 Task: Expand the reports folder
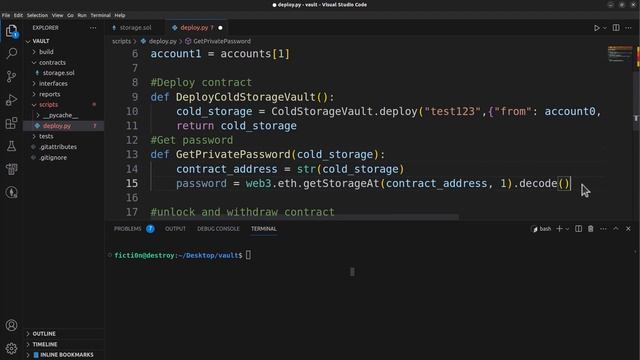[63, 94]
